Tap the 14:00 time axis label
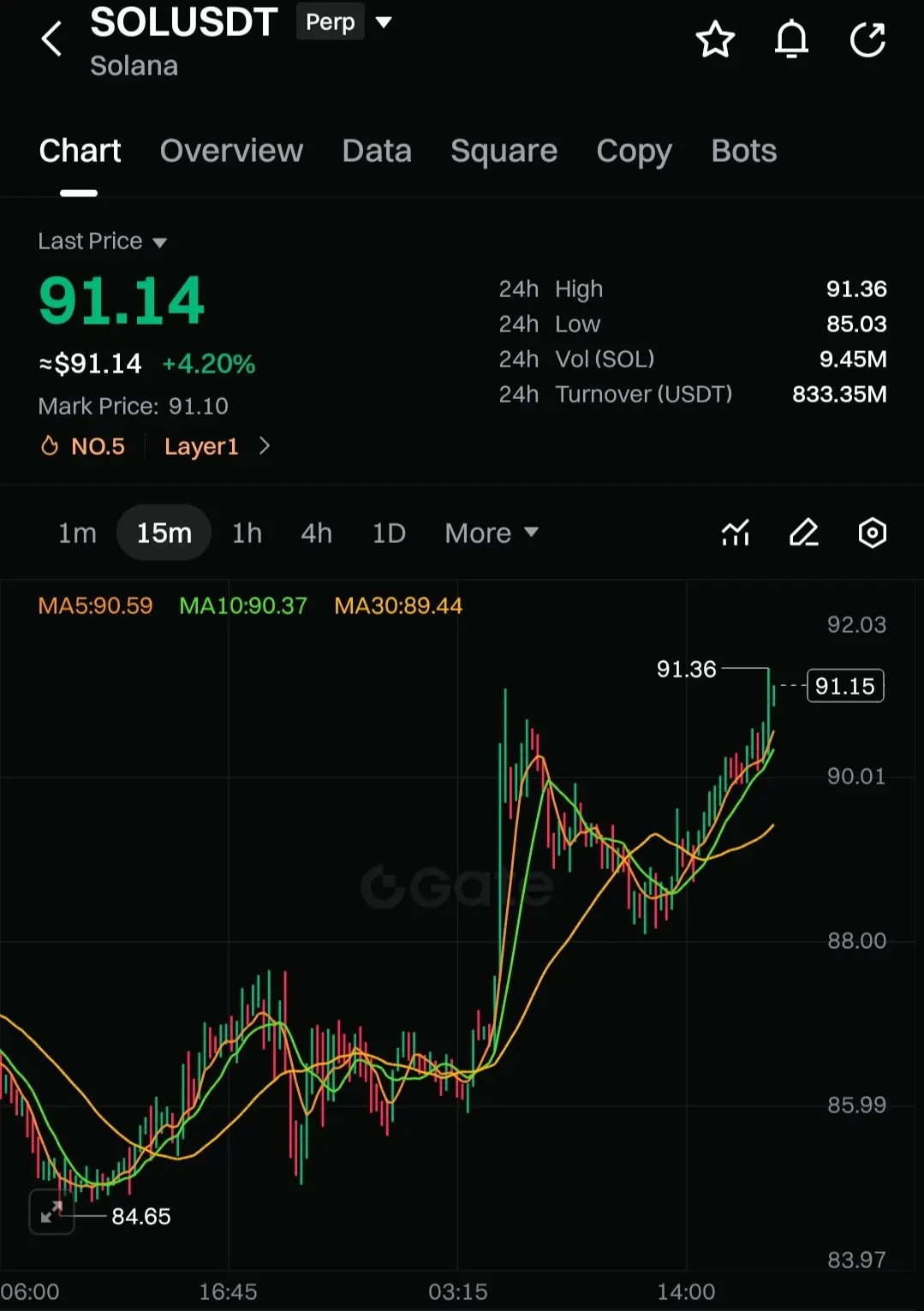Screen dimensions: 924x1311 686,1291
